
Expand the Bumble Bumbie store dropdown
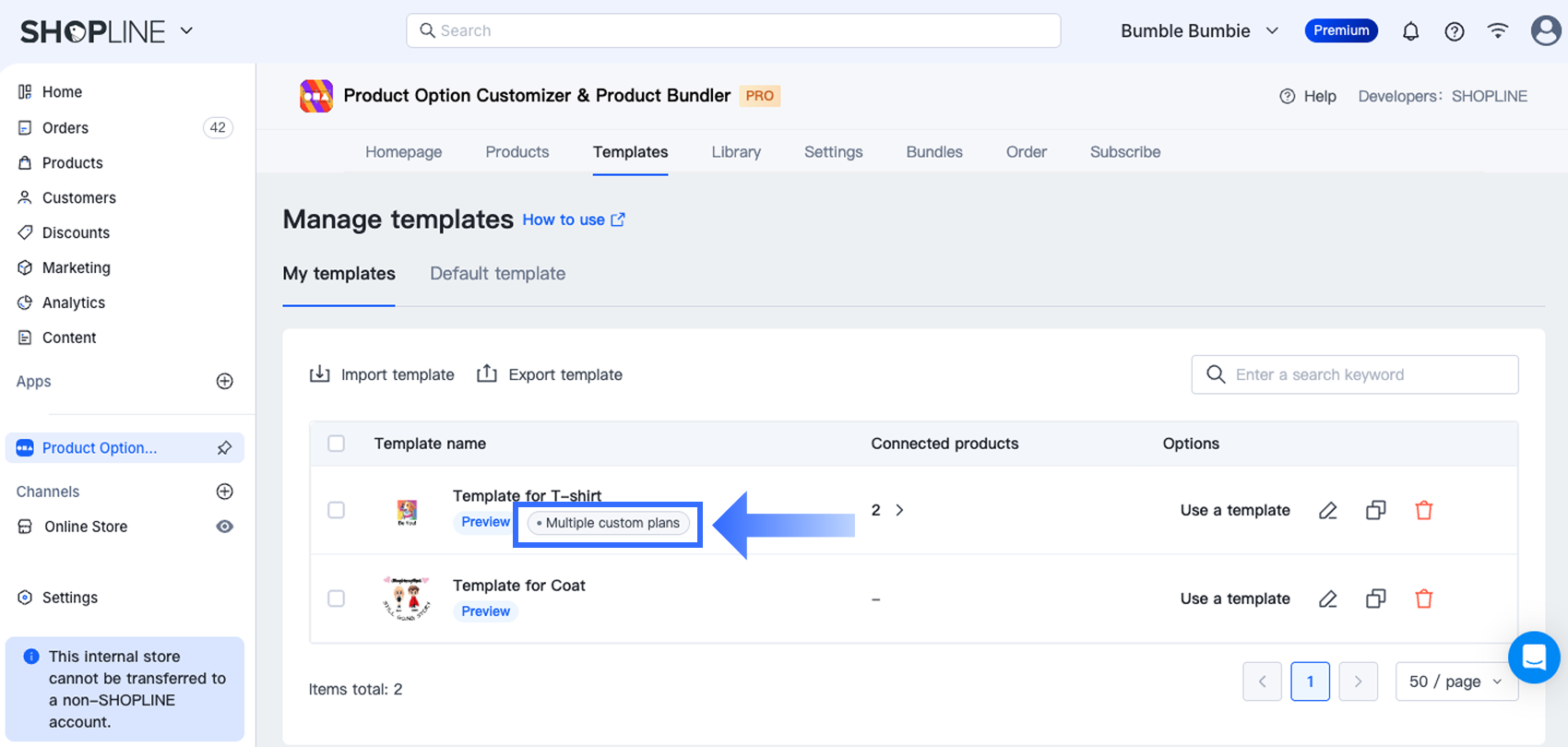coord(1199,31)
